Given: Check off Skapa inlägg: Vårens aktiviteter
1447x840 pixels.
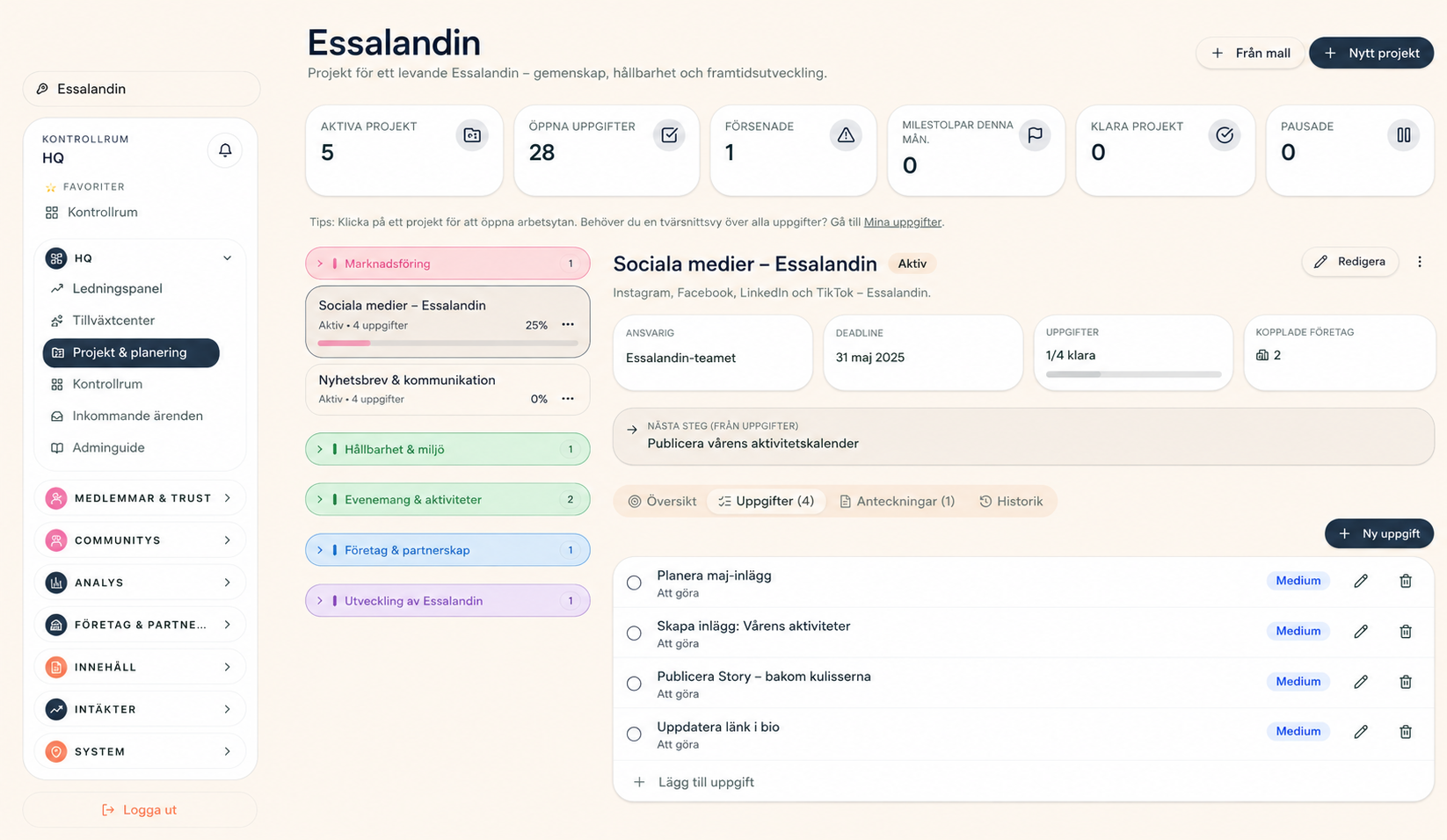Looking at the screenshot, I should pyautogui.click(x=634, y=633).
